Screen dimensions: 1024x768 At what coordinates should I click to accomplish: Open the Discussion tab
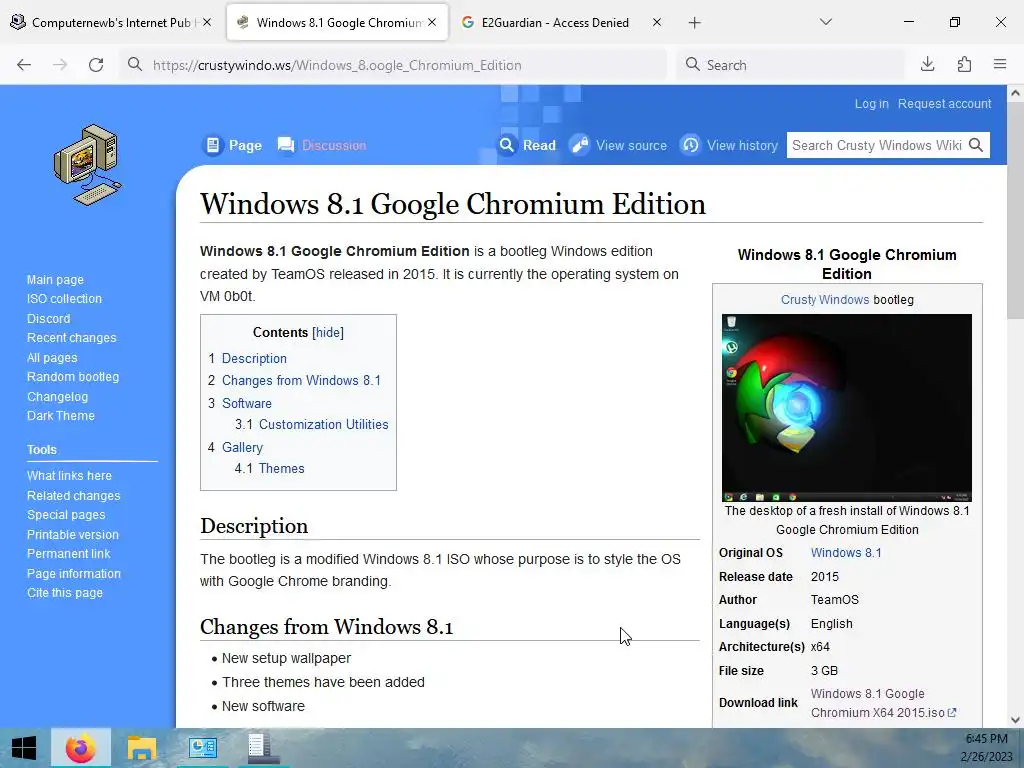point(323,145)
